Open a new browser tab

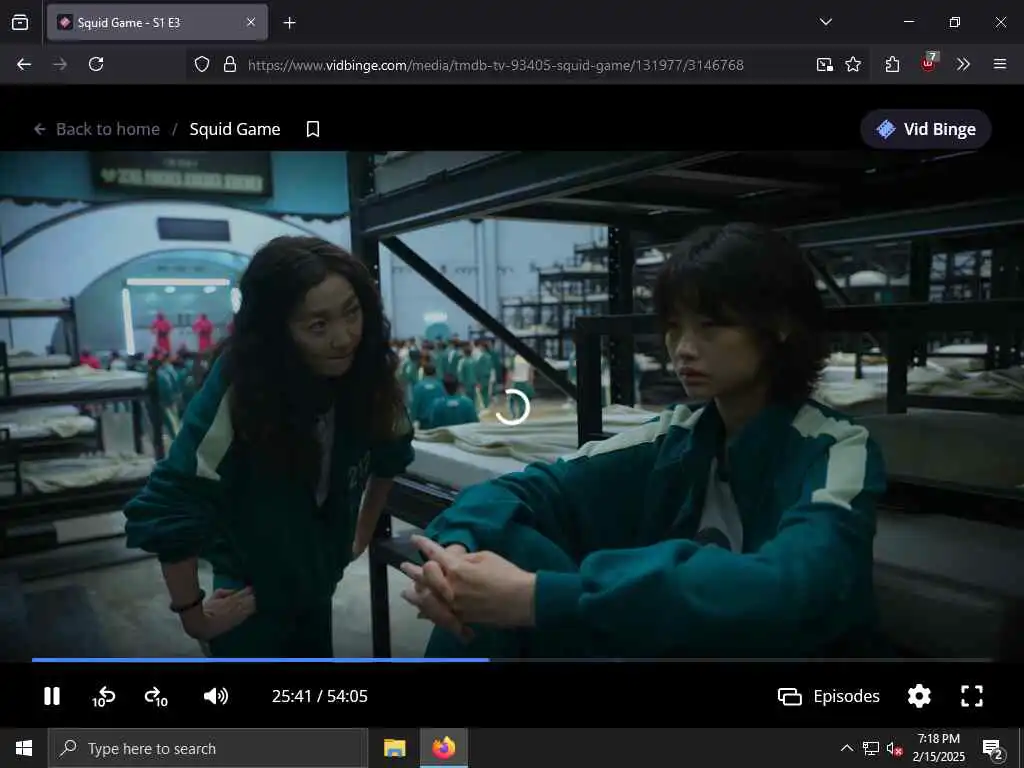[289, 23]
